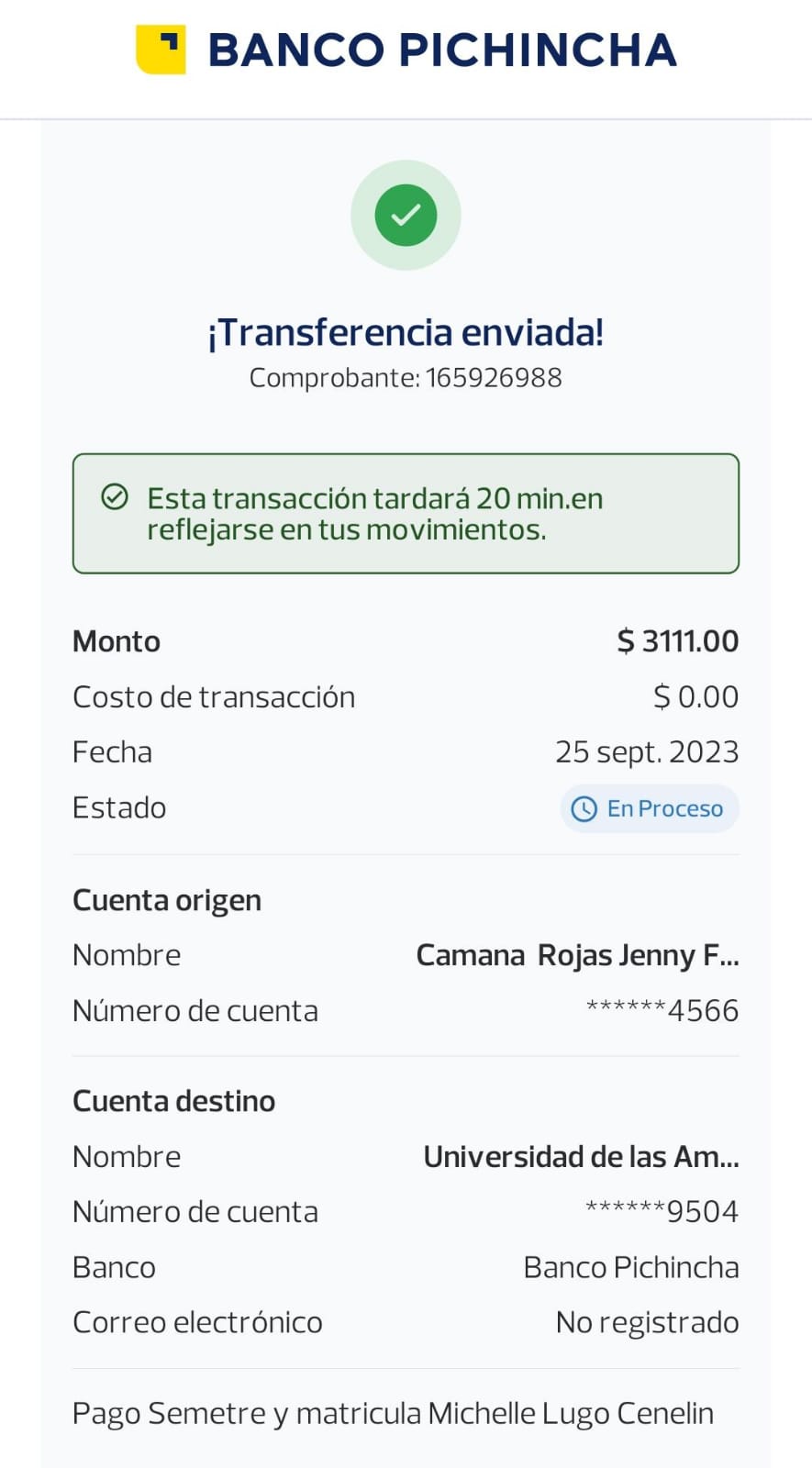Expand truncated name Universidad de las Am...

581,1157
